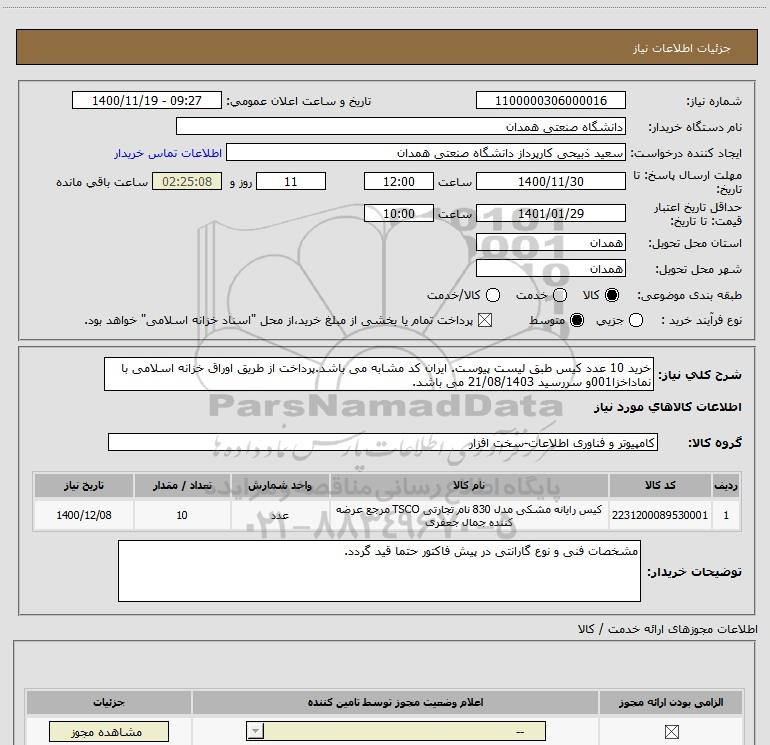The height and width of the screenshot is (745, 770).
Task: Toggle the mandatory permit checkbox
Action: [x=671, y=732]
